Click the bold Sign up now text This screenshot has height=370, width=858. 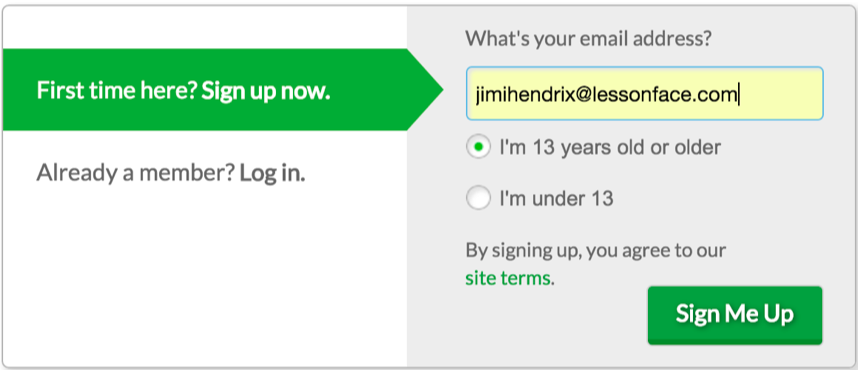tap(266, 90)
